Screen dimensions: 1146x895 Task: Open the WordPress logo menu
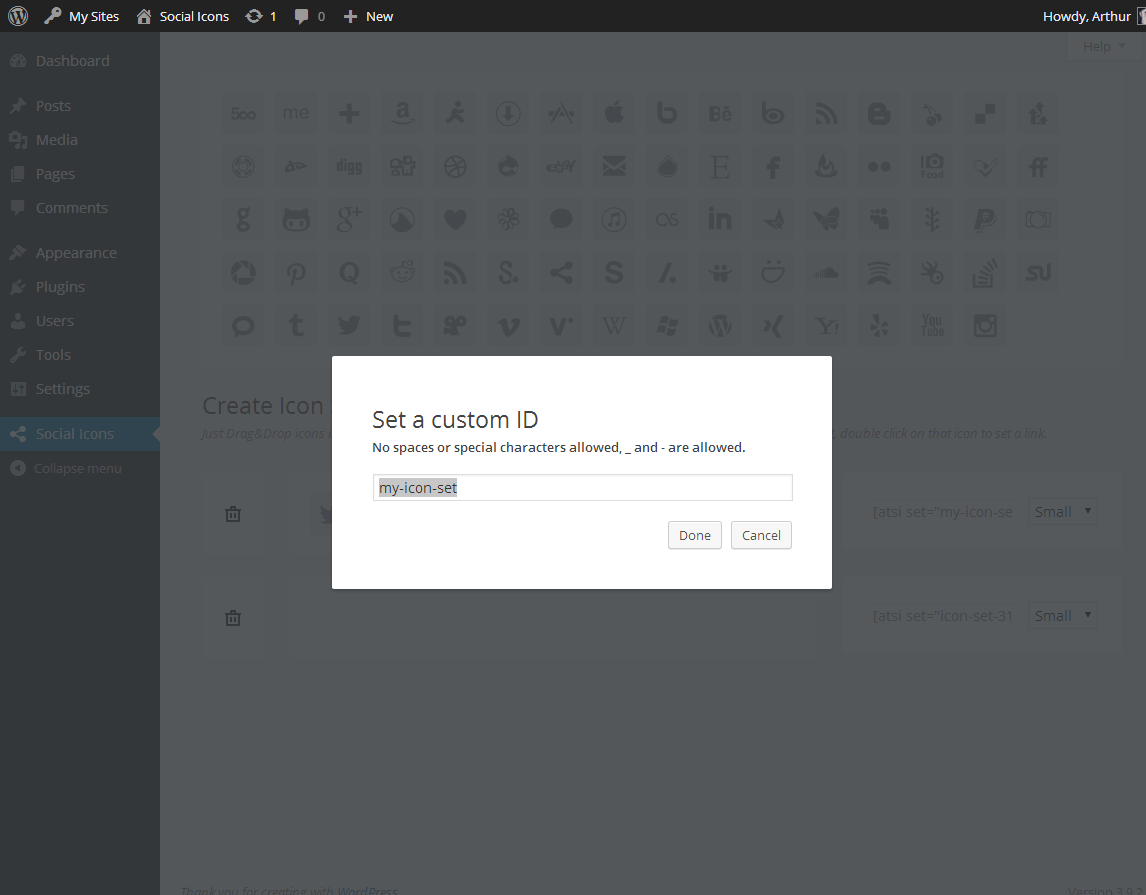[x=18, y=16]
